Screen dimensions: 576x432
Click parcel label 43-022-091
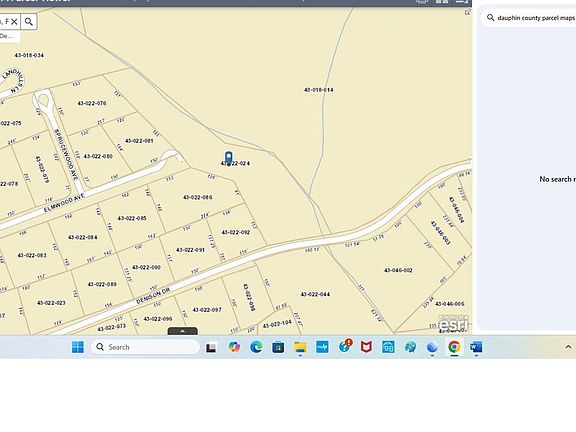tap(190, 250)
